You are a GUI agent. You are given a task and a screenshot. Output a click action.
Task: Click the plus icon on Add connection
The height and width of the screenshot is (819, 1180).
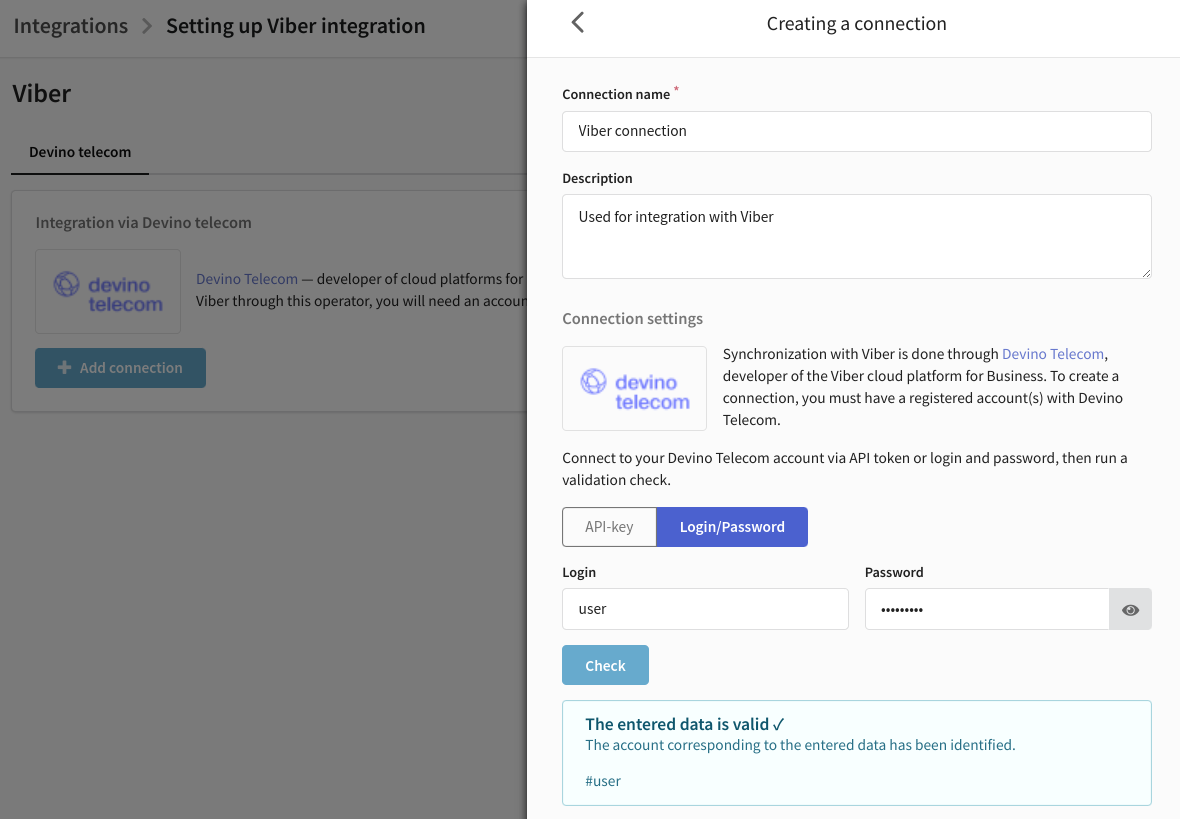[x=65, y=367]
